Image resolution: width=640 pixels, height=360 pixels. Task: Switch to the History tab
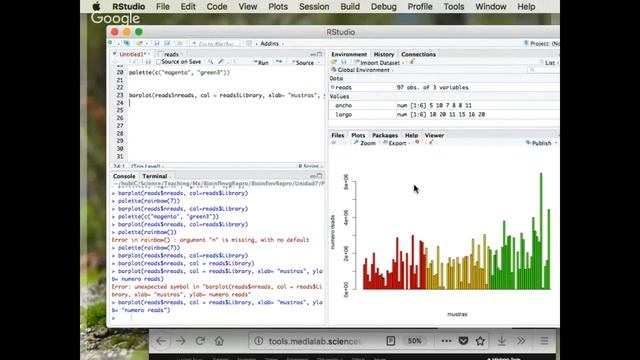[x=384, y=54]
